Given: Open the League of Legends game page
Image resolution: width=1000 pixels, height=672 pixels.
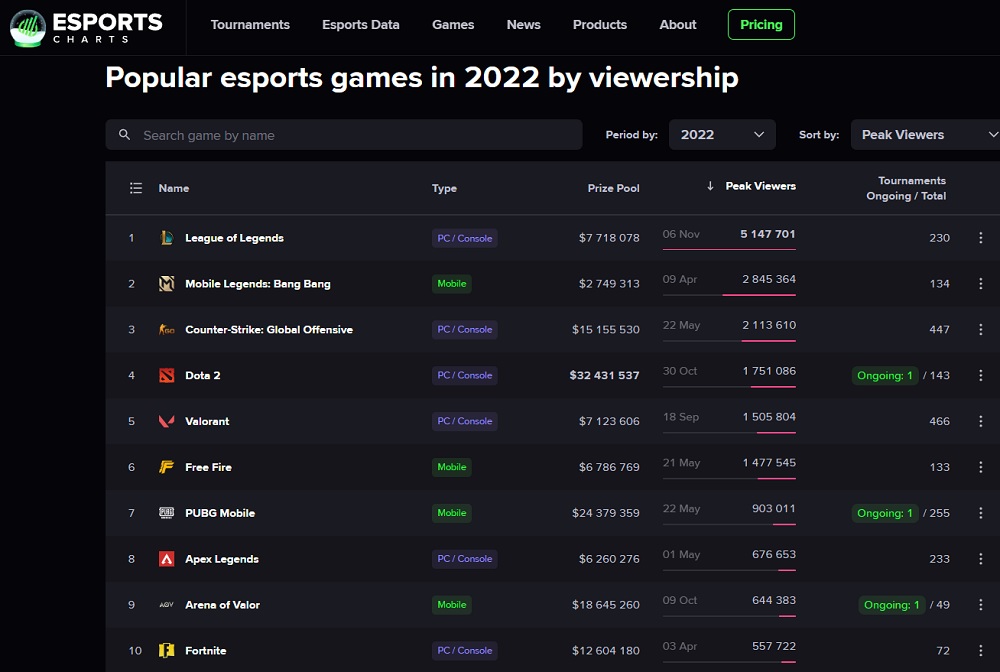Looking at the screenshot, I should pyautogui.click(x=234, y=238).
